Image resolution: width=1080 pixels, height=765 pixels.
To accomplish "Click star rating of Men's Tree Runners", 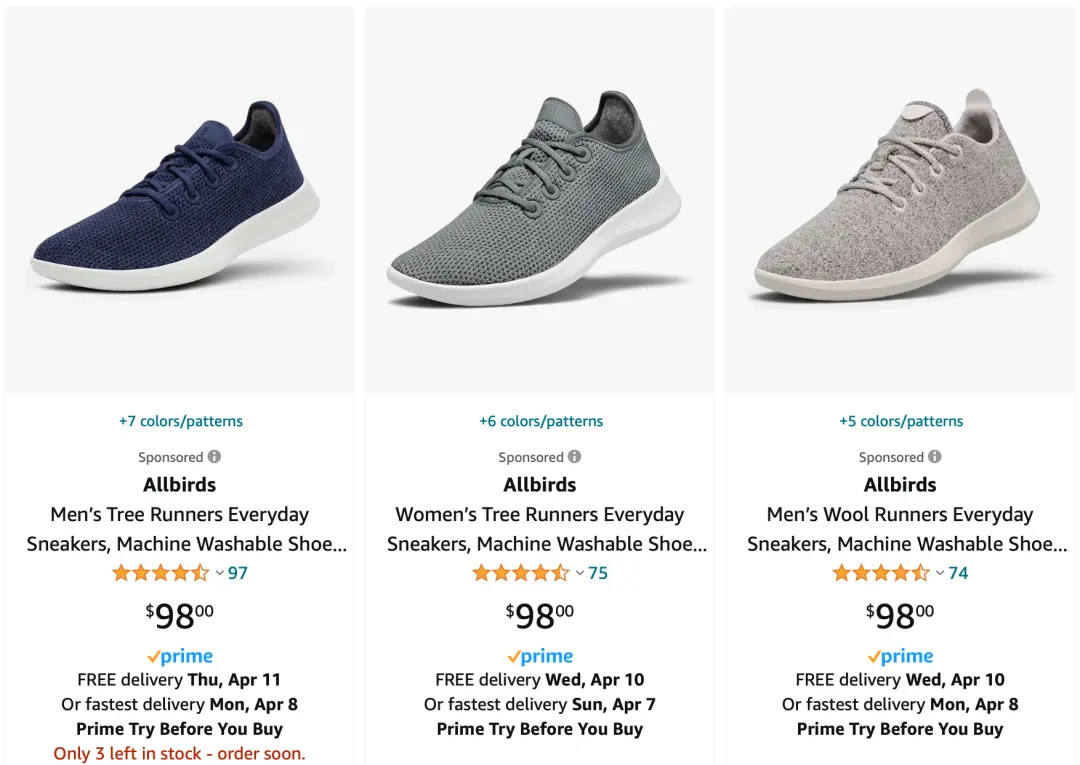I will pyautogui.click(x=160, y=573).
